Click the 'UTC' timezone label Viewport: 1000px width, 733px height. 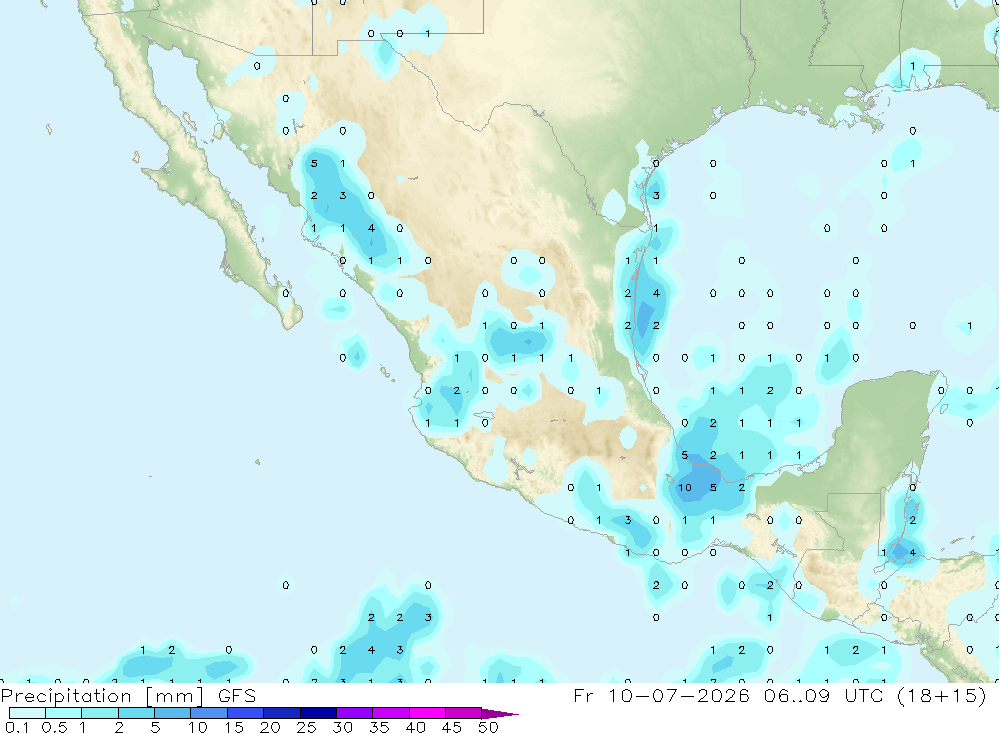(864, 695)
